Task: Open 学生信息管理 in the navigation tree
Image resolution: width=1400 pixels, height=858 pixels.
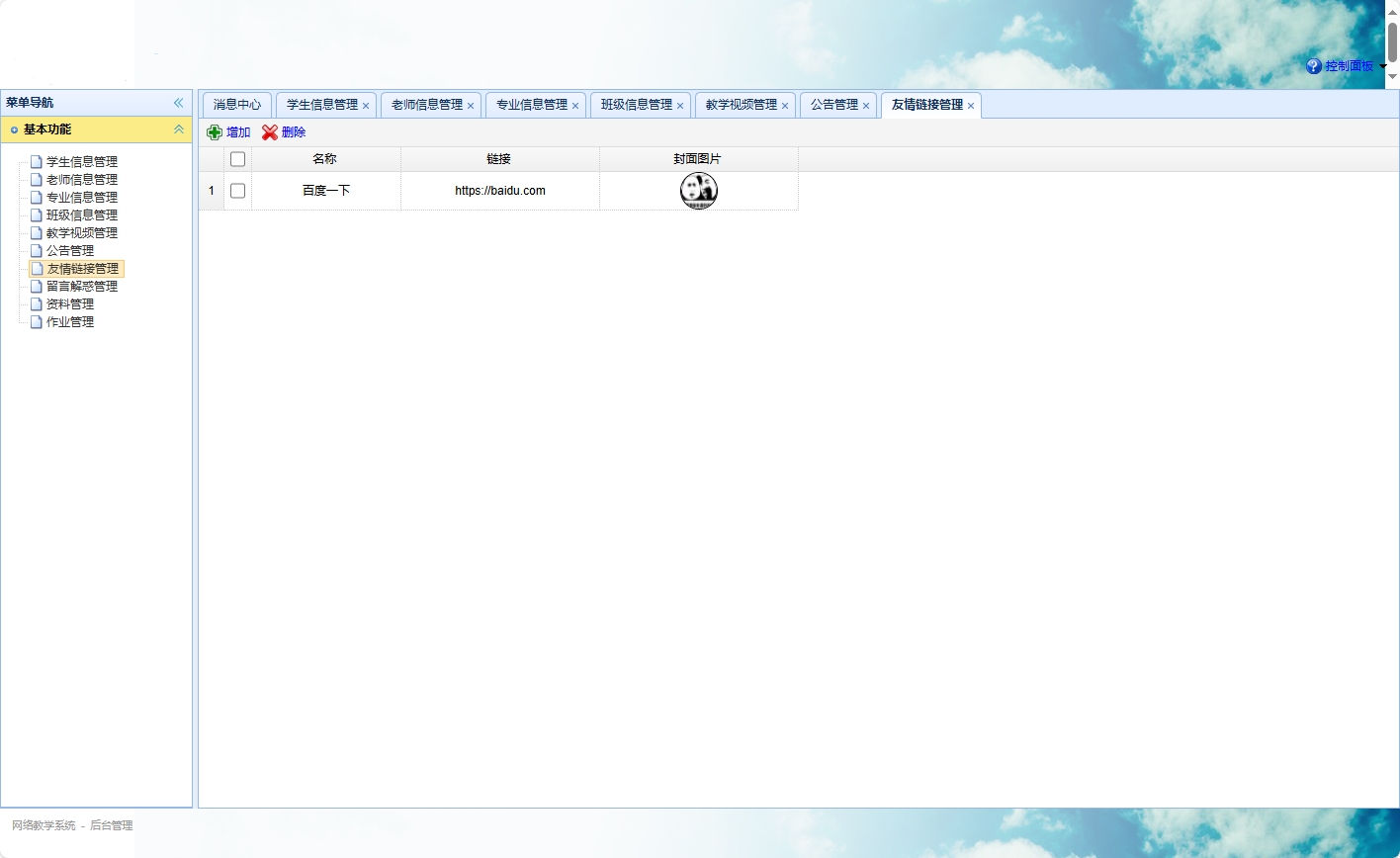Action: click(82, 162)
